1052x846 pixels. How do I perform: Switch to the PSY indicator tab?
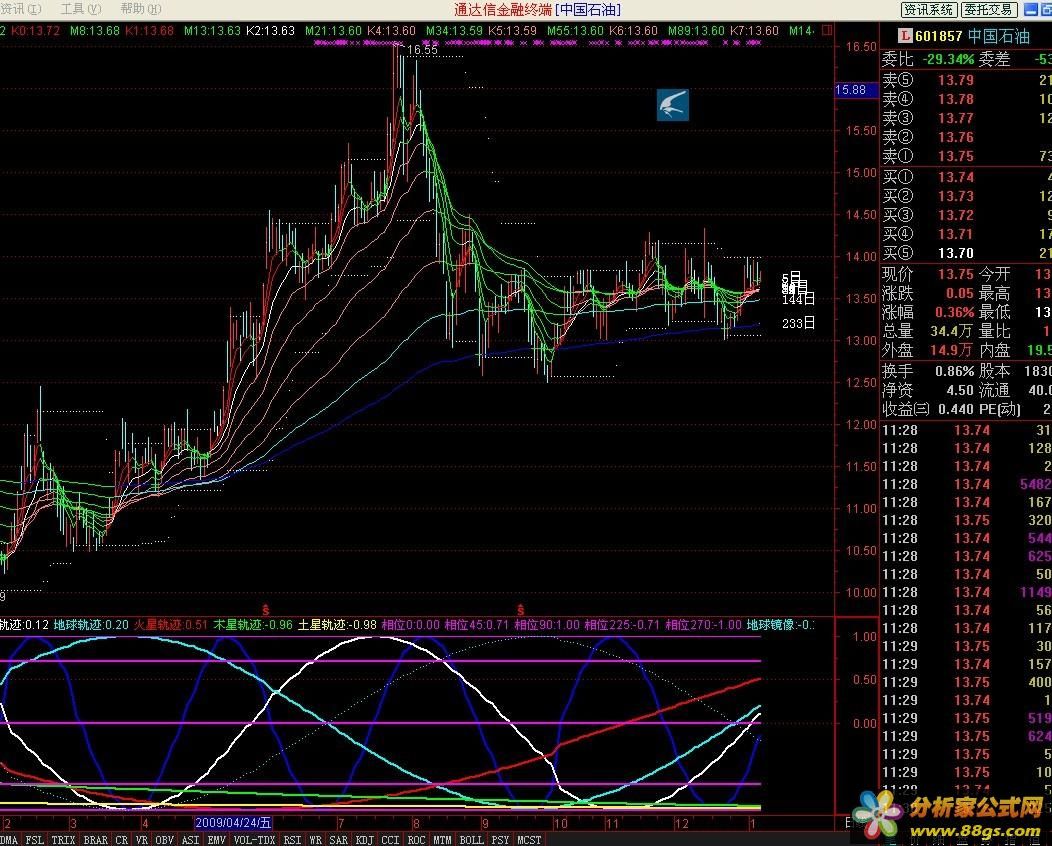point(500,839)
